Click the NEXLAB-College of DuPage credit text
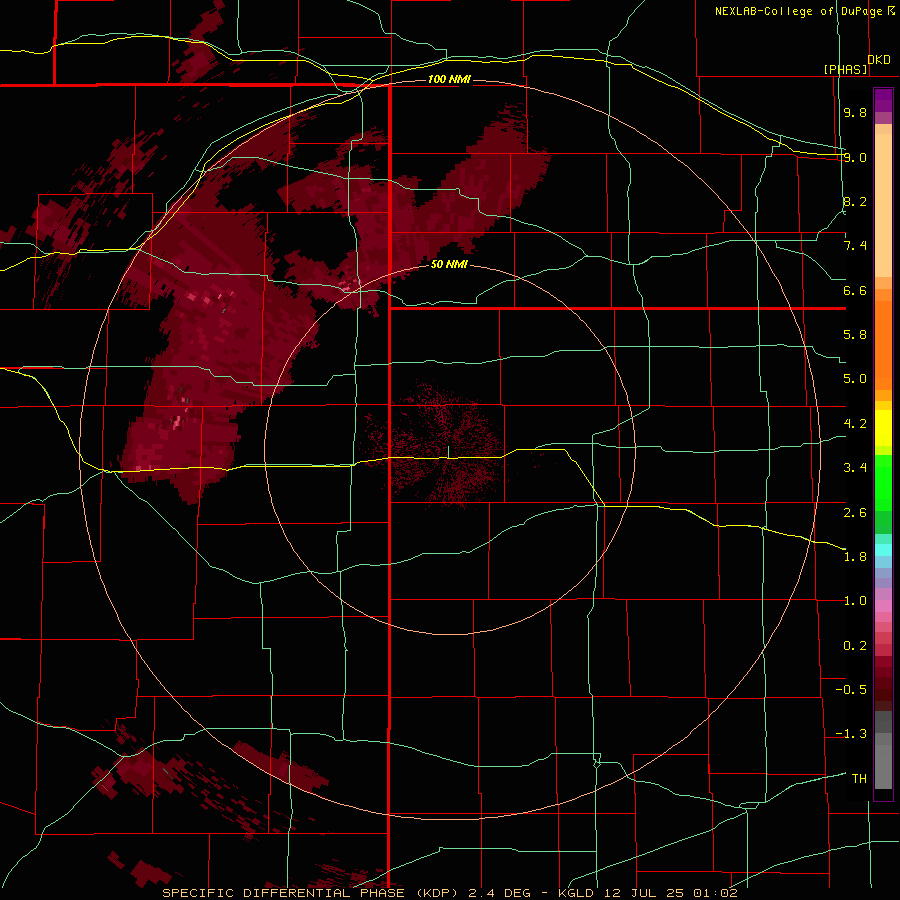 798,11
